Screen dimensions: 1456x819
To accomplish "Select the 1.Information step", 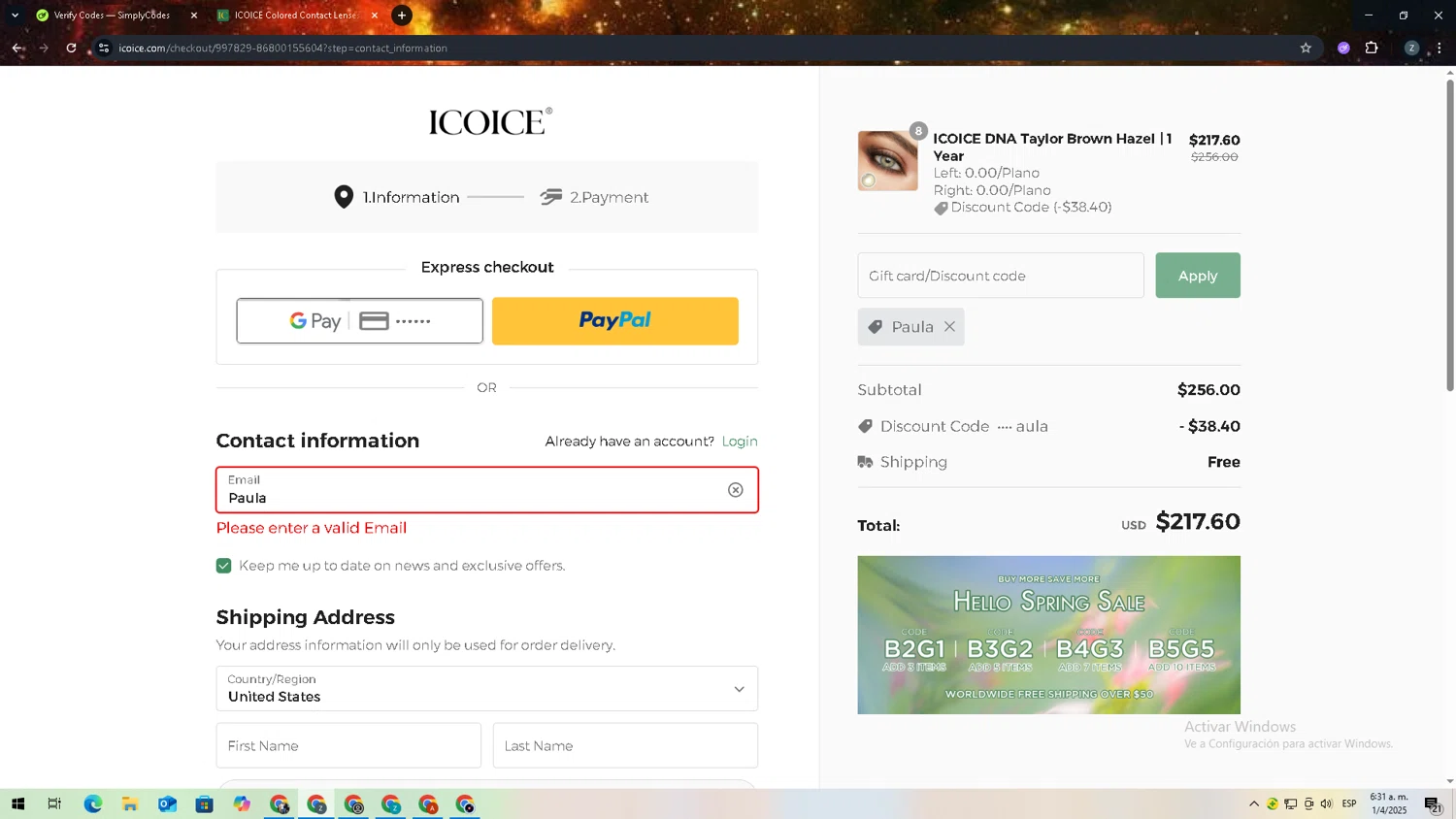I will point(411,197).
